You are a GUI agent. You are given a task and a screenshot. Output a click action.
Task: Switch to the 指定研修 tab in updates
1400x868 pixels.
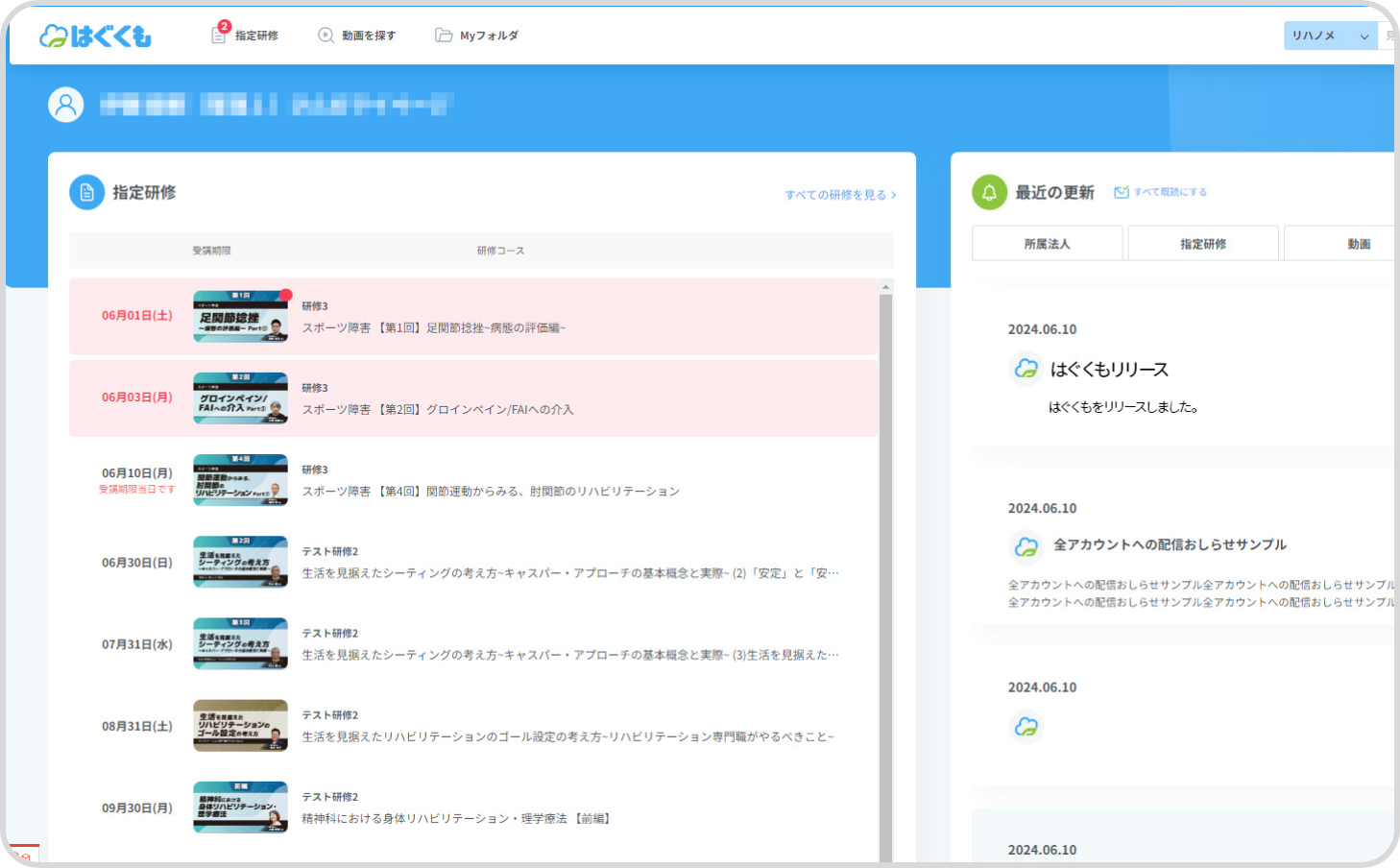pyautogui.click(x=1203, y=244)
